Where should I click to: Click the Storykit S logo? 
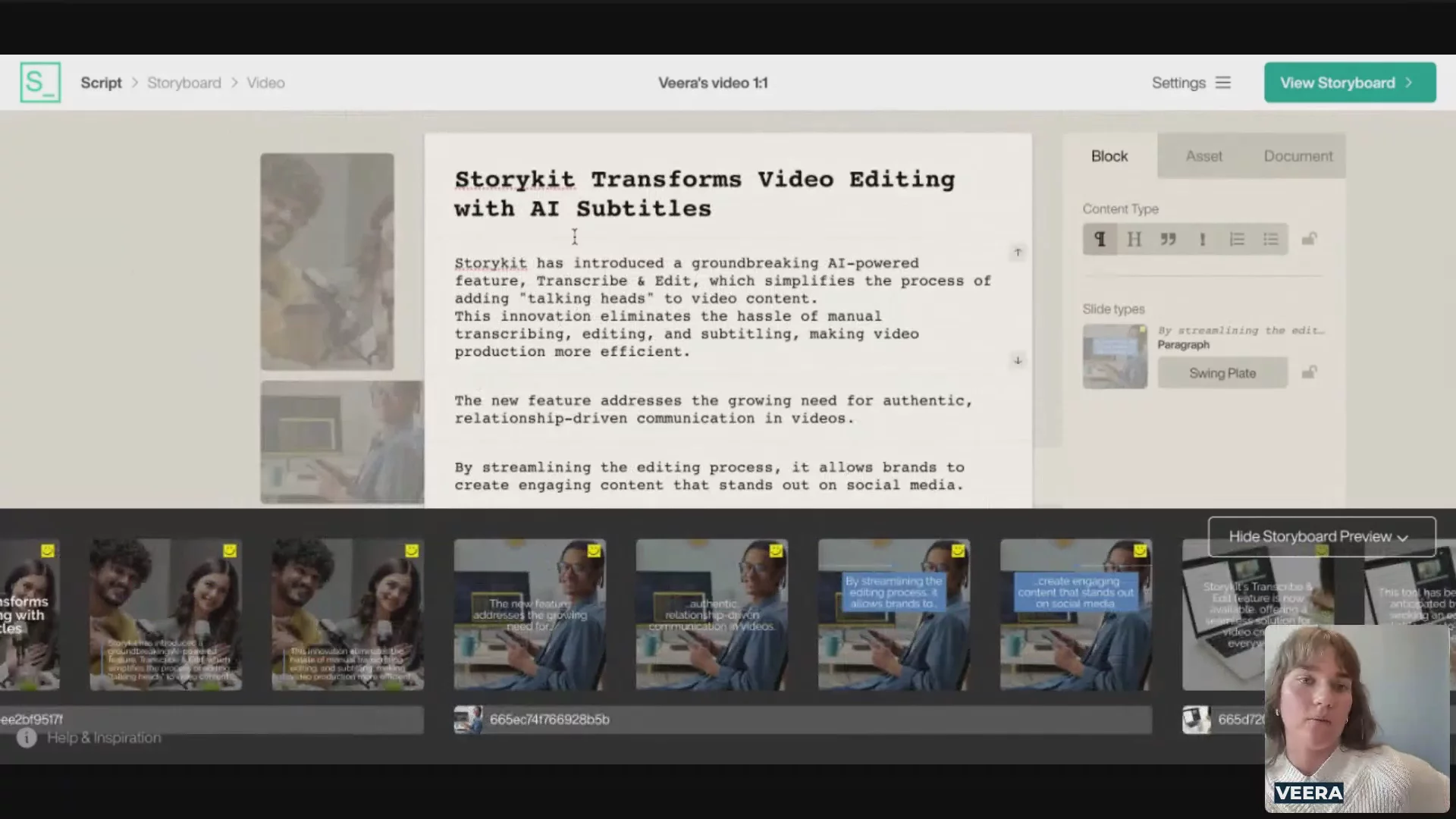tap(40, 83)
